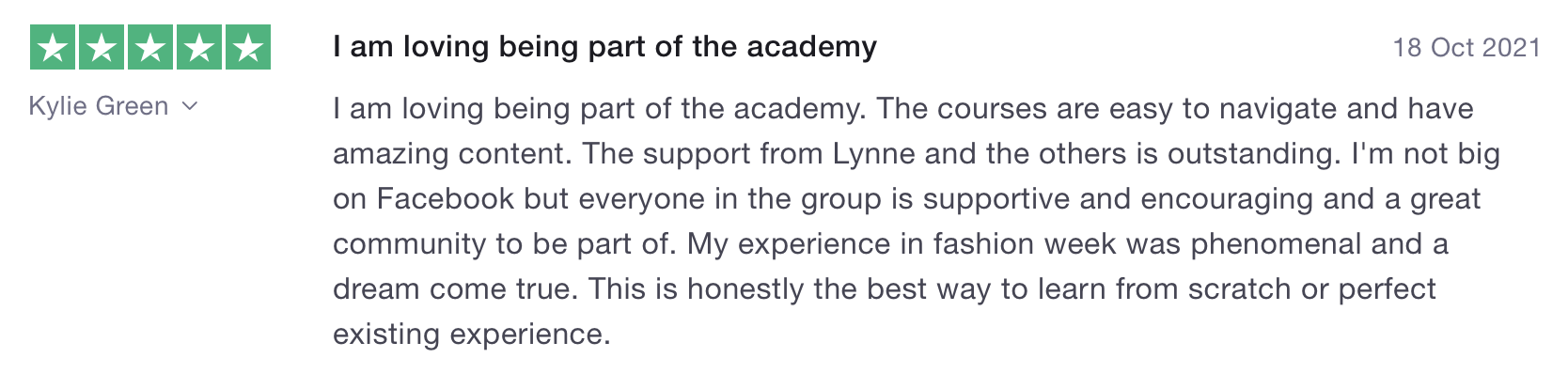Image resolution: width=1568 pixels, height=389 pixels.
Task: Open reviewer Kylie Green's name
Action: (99, 106)
